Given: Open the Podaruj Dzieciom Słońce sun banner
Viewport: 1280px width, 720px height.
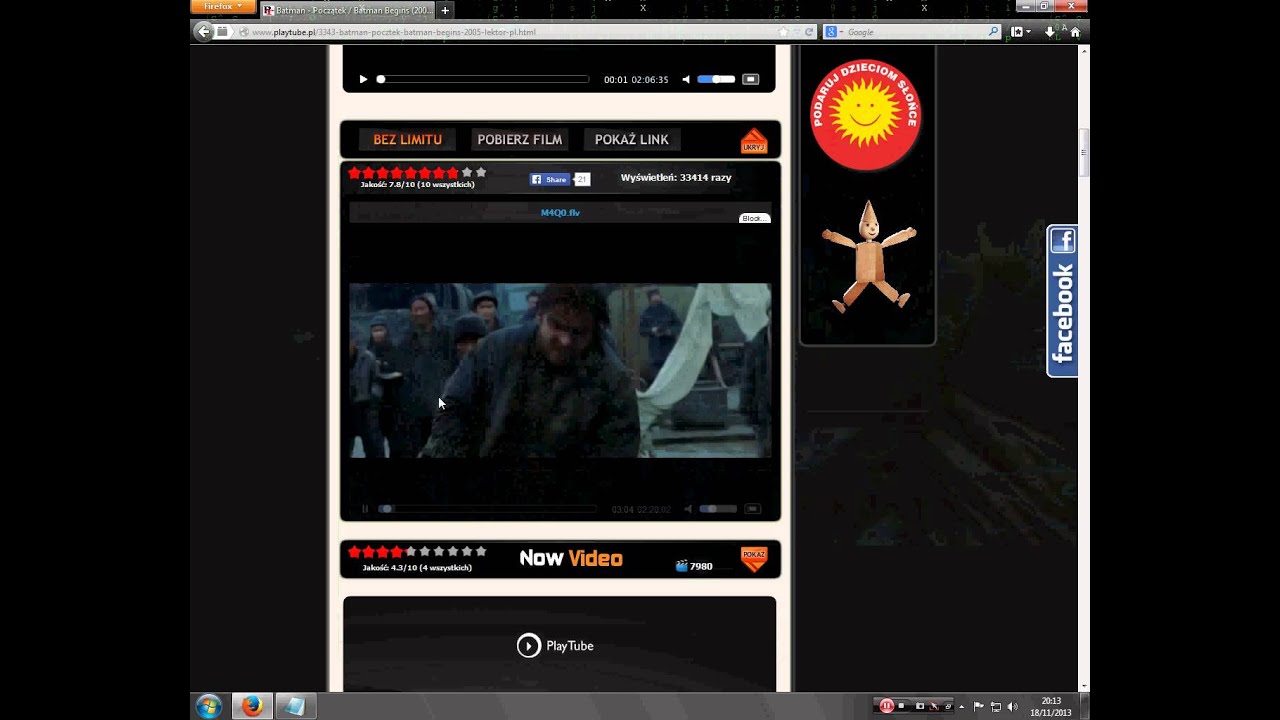Looking at the screenshot, I should click(x=865, y=115).
